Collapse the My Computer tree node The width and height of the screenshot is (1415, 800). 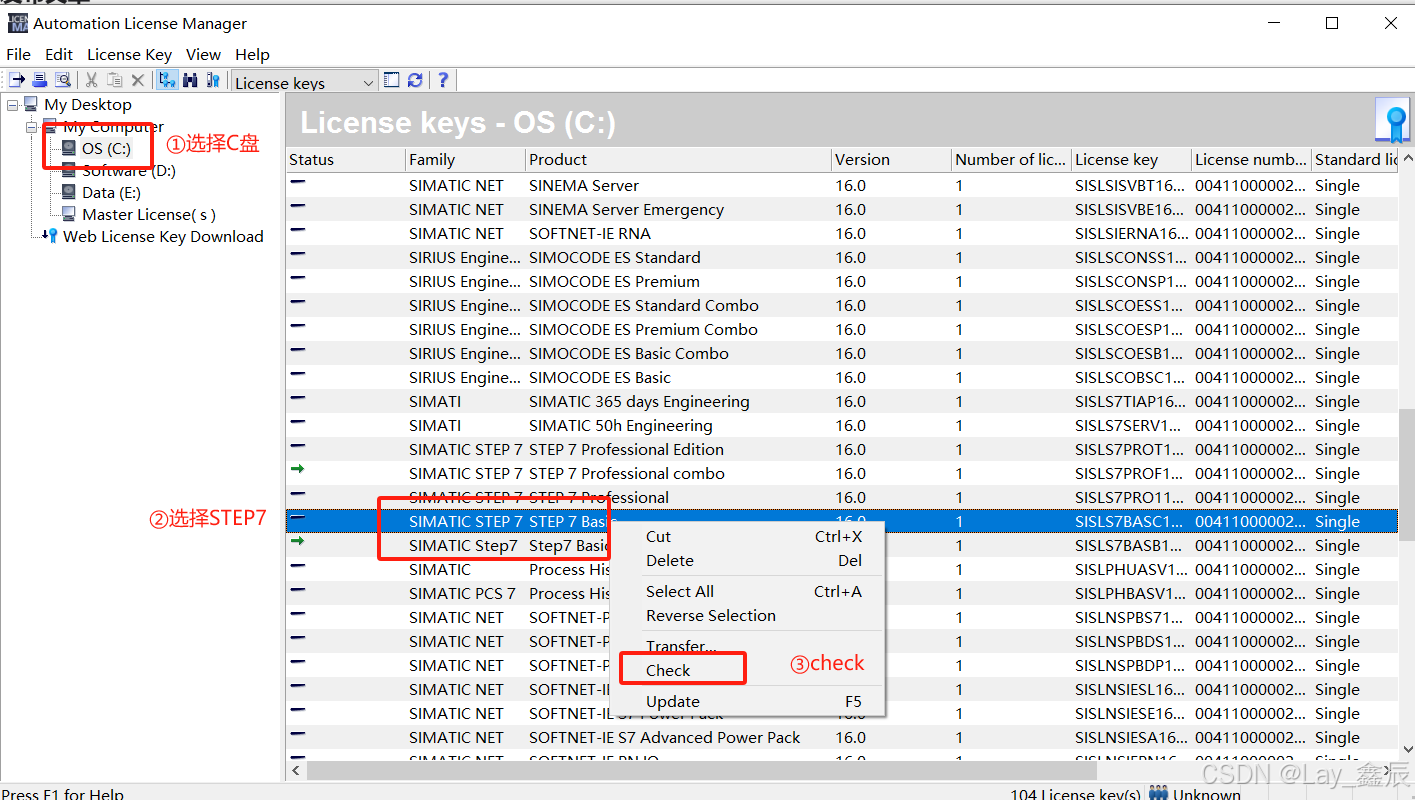point(32,127)
